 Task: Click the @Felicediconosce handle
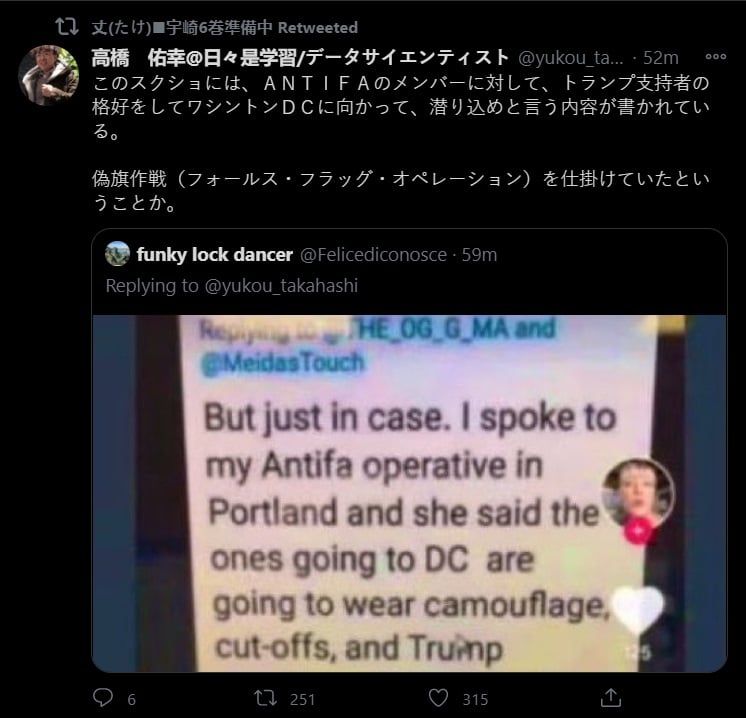point(372,254)
